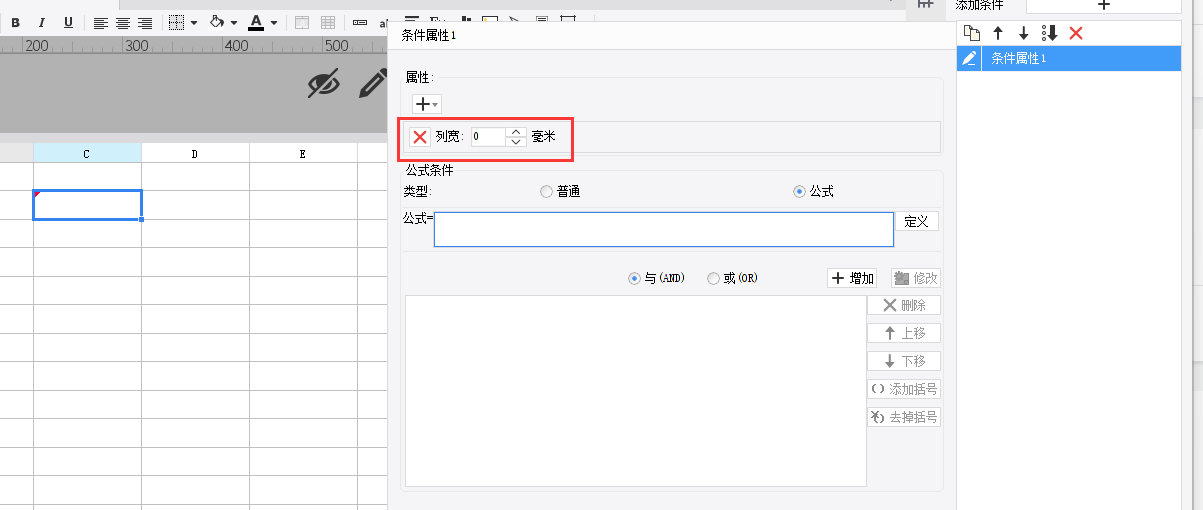The width and height of the screenshot is (1203, 510).
Task: Click the cell border style icon
Action: 176,22
